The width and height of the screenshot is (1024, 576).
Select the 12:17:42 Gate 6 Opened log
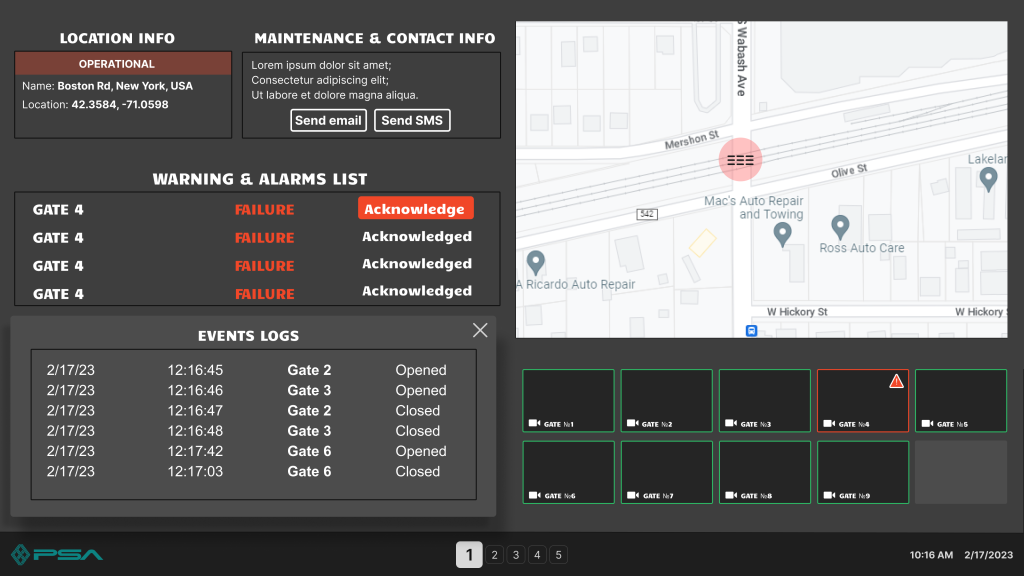(253, 451)
